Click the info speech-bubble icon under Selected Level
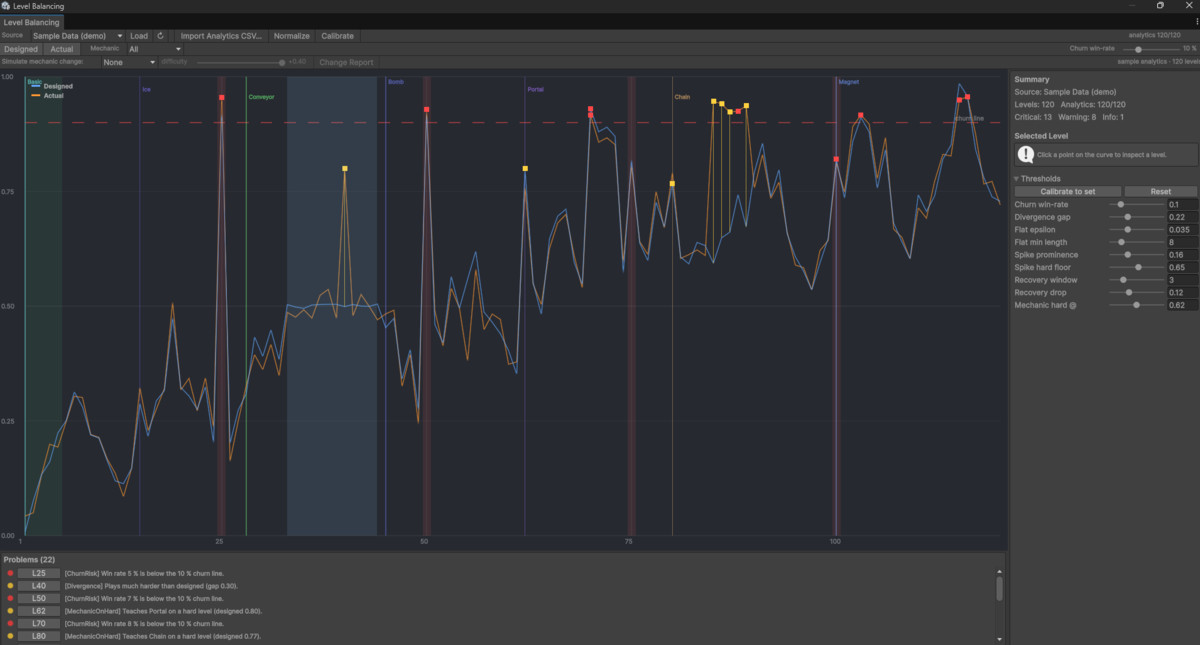The height and width of the screenshot is (645, 1200). click(x=1026, y=154)
